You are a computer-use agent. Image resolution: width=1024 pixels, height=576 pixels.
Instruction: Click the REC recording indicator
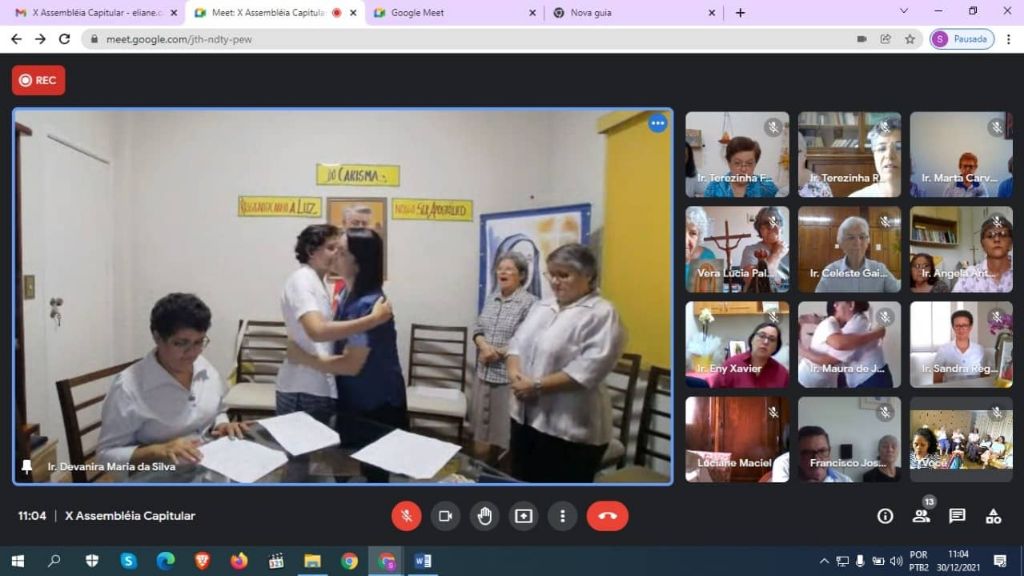(38, 80)
